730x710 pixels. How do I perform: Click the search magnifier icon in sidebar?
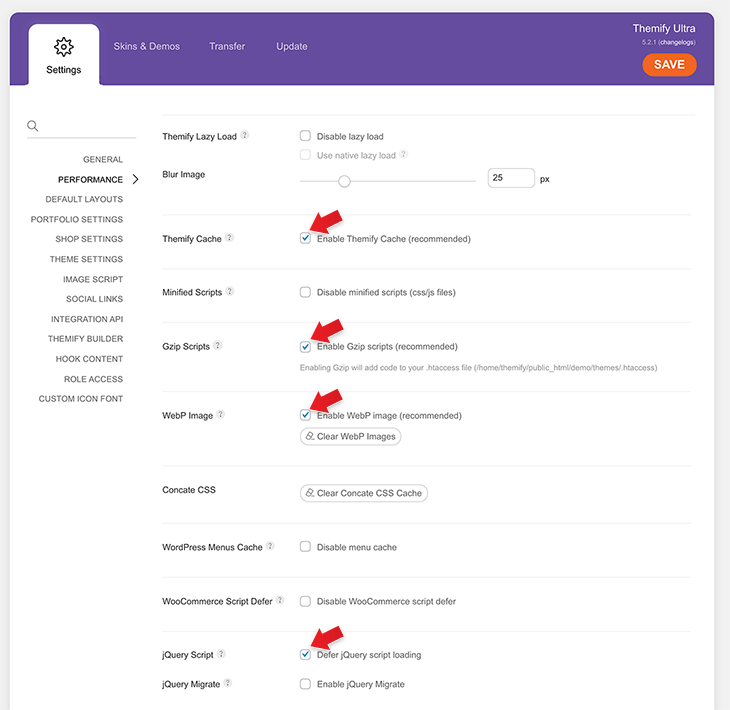point(33,126)
